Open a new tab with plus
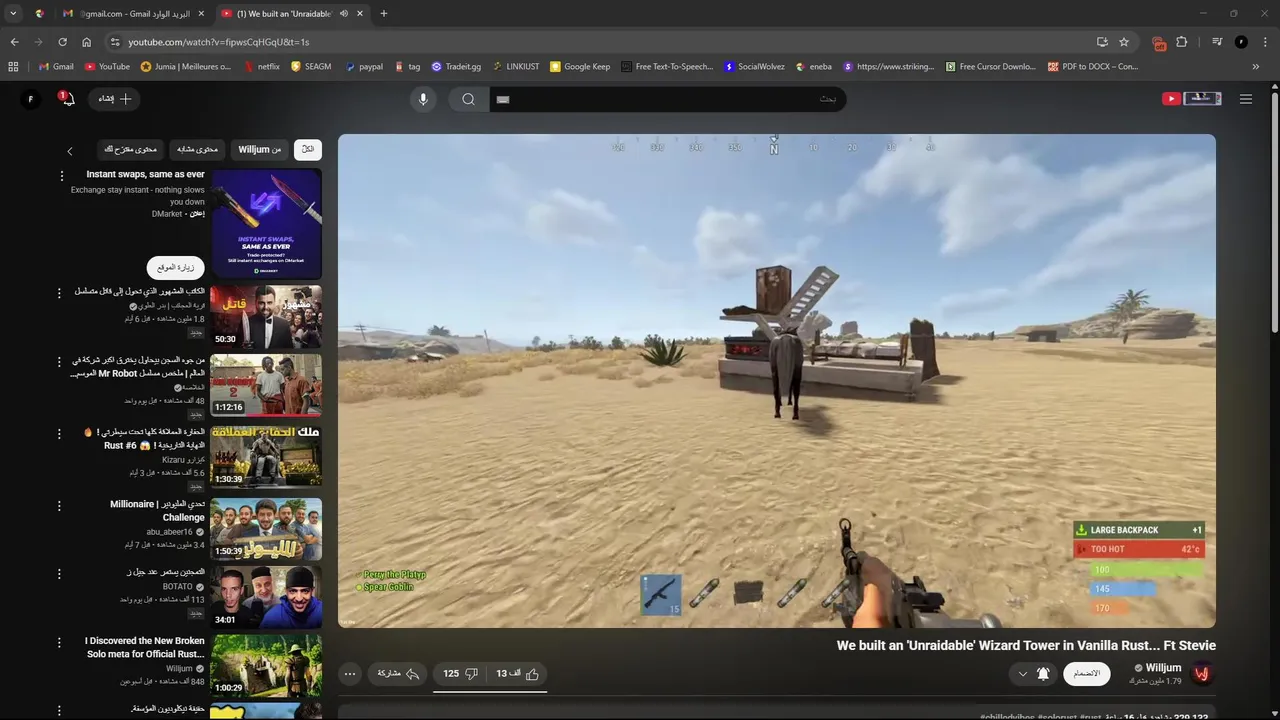 384,13
